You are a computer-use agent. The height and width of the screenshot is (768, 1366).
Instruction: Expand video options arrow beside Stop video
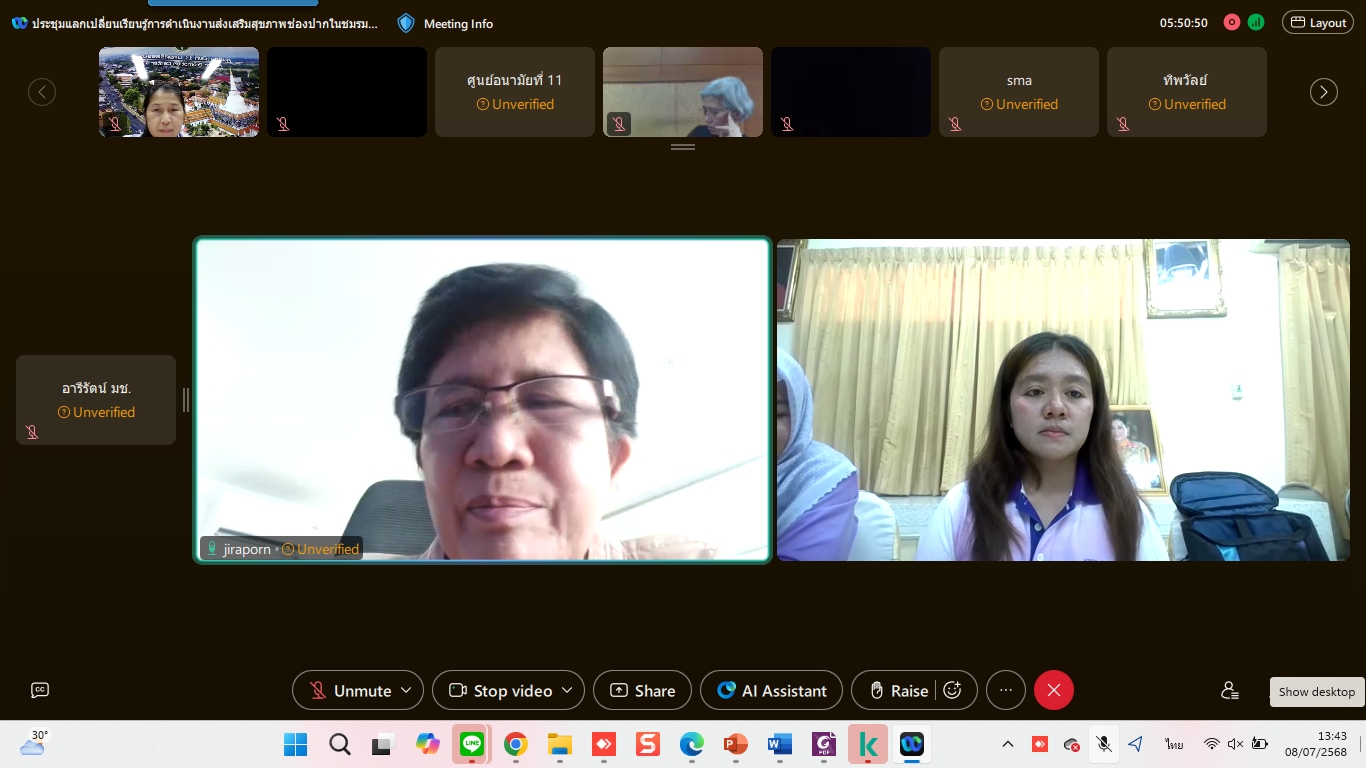coord(567,690)
